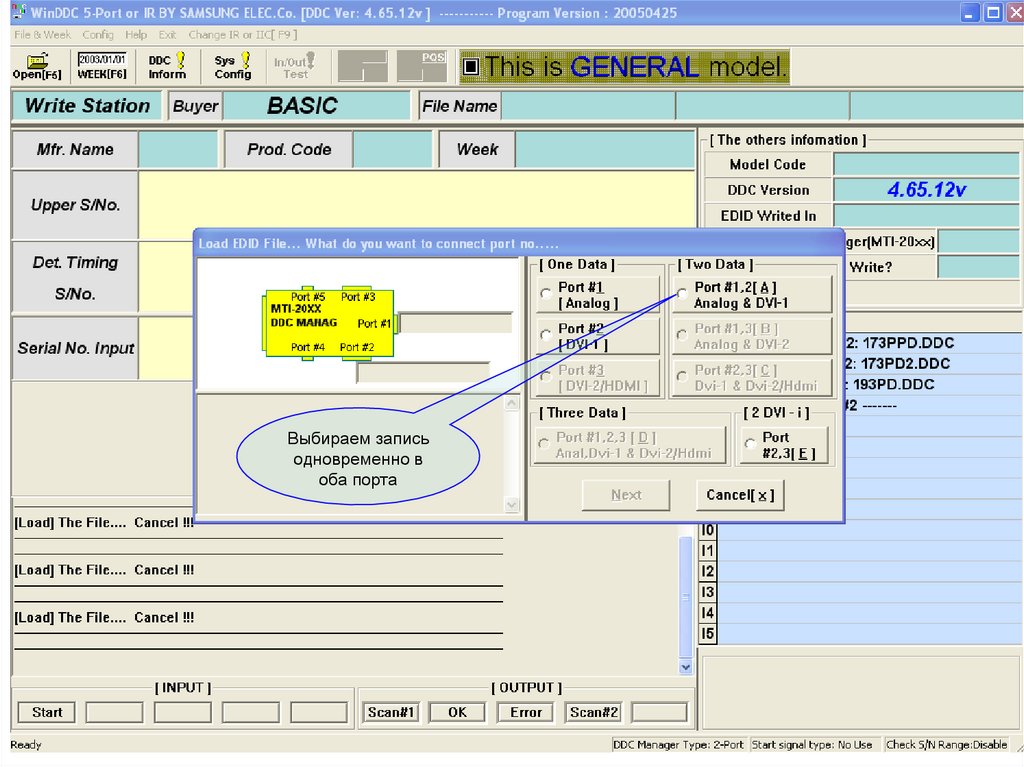Choose Port #2 [DVI-1] radio option
Screen dimensions: 1024x767
point(545,336)
